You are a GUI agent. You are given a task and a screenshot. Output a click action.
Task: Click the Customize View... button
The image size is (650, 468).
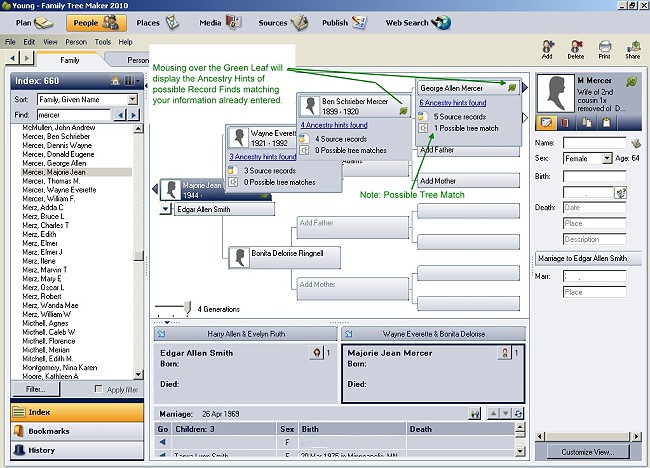pyautogui.click(x=588, y=452)
